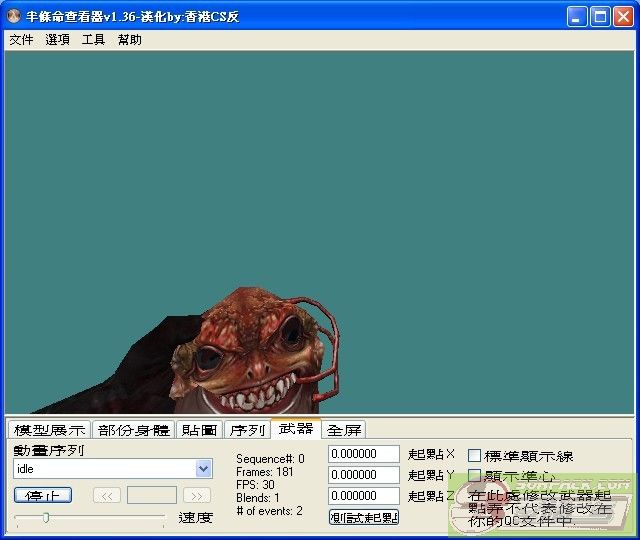Open the 選項 menu
Screen dimensions: 640x540
coord(58,40)
